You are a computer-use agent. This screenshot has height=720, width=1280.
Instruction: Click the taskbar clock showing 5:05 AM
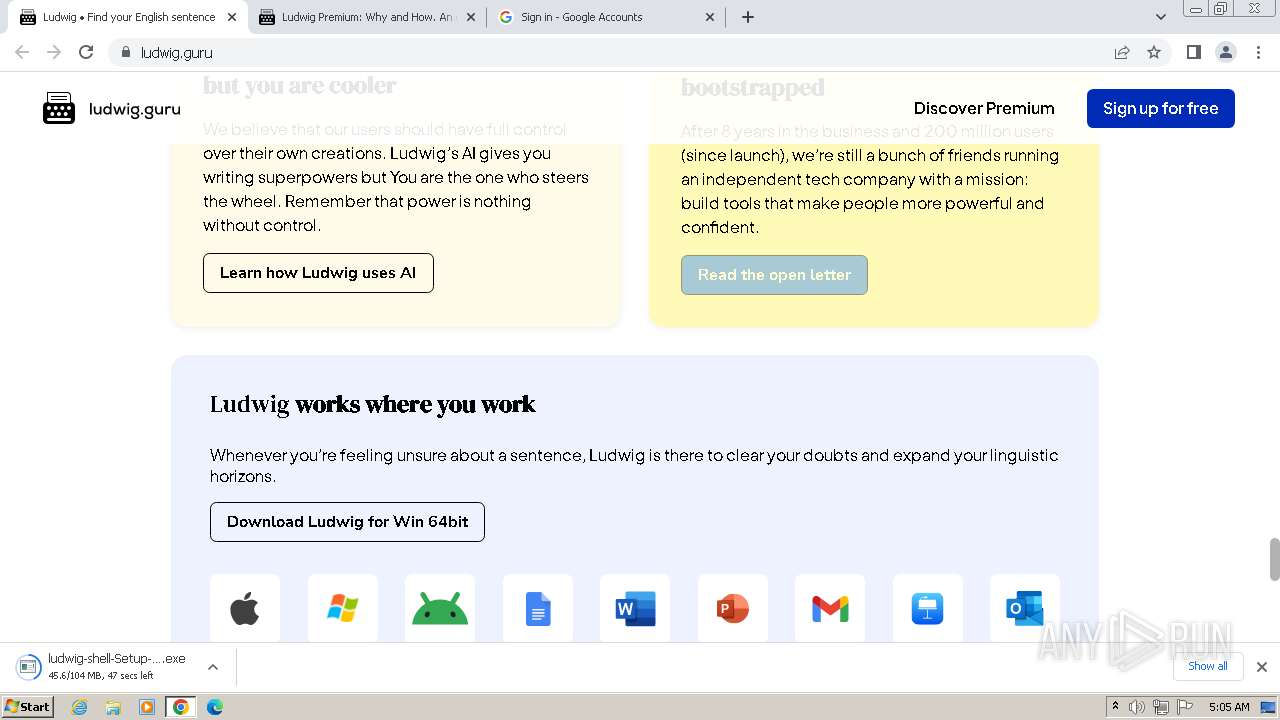point(1229,707)
